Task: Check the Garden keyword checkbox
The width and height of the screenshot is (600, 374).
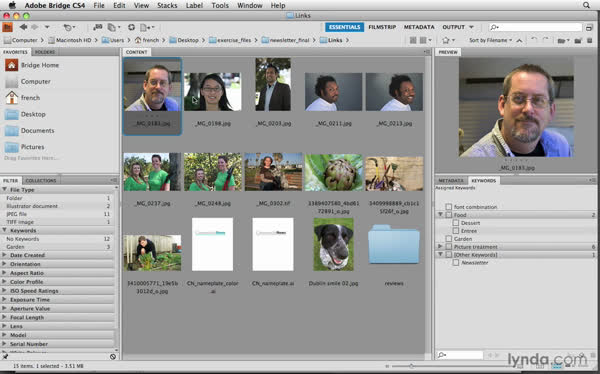Action: [x=448, y=239]
